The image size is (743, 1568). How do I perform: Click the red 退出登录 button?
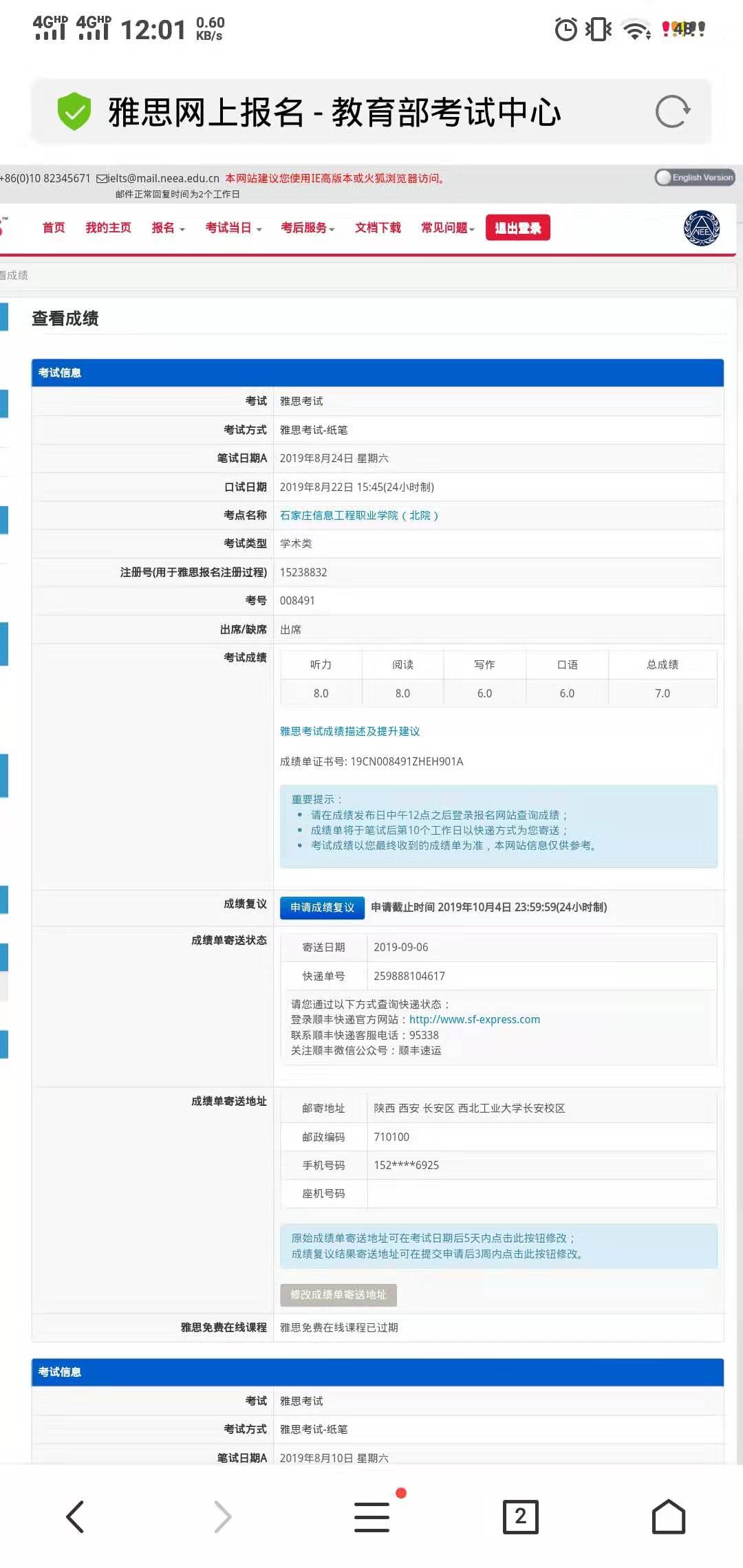click(x=518, y=228)
